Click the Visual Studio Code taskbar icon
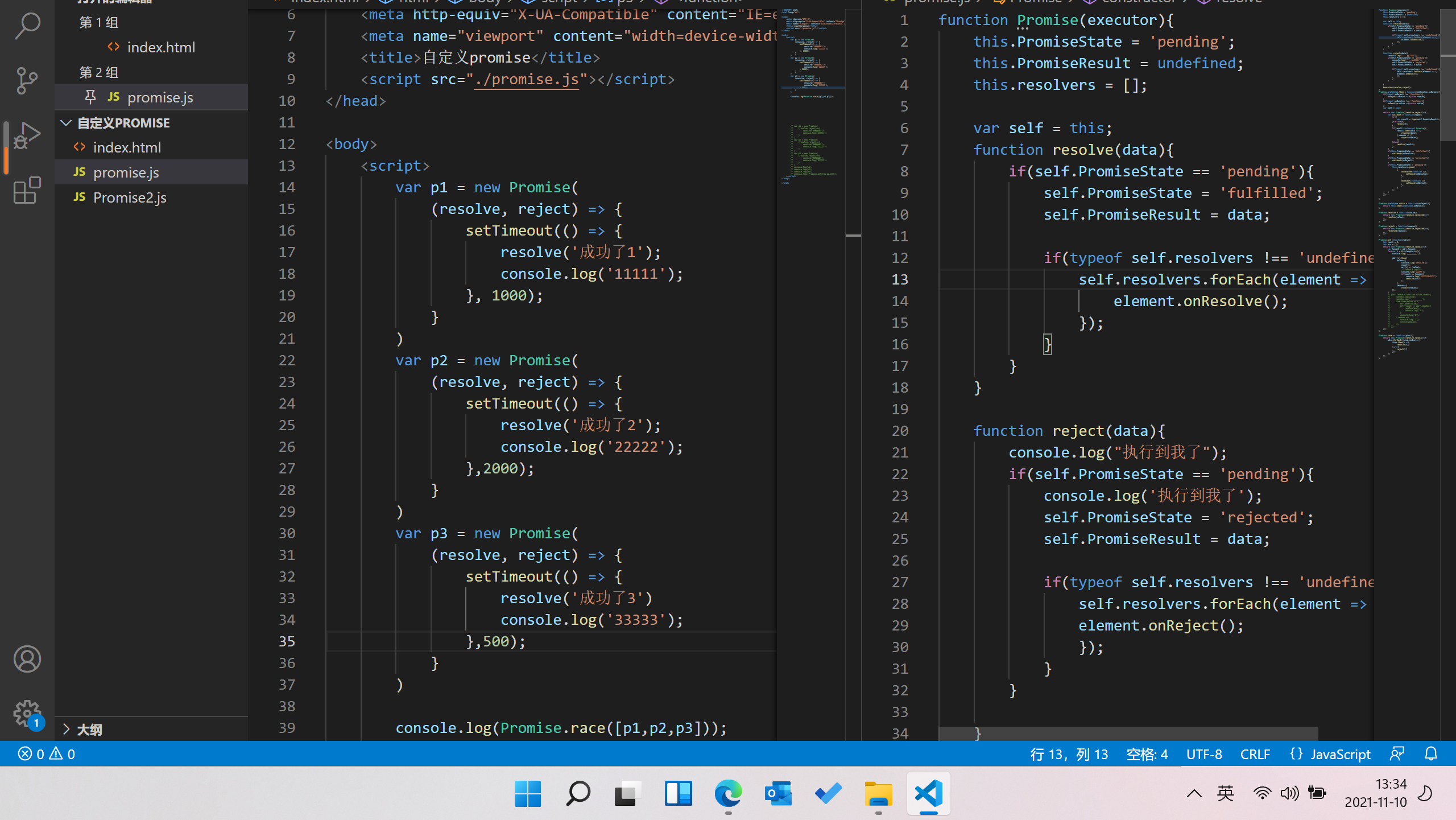 [928, 793]
